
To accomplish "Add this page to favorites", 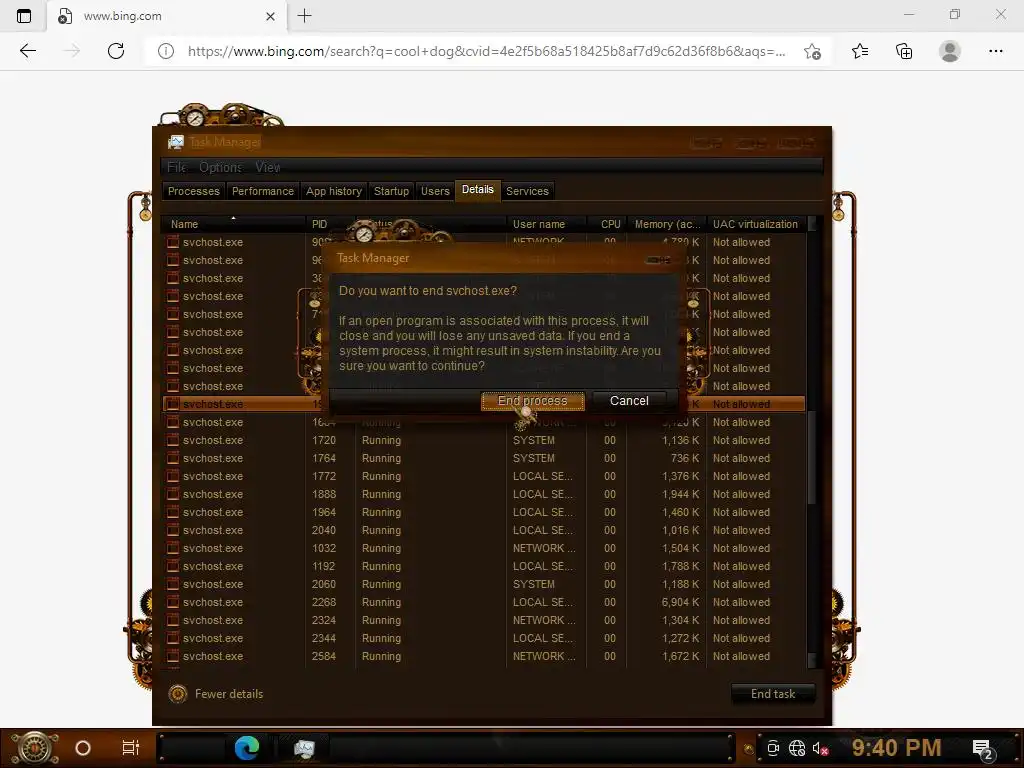I will pyautogui.click(x=812, y=51).
